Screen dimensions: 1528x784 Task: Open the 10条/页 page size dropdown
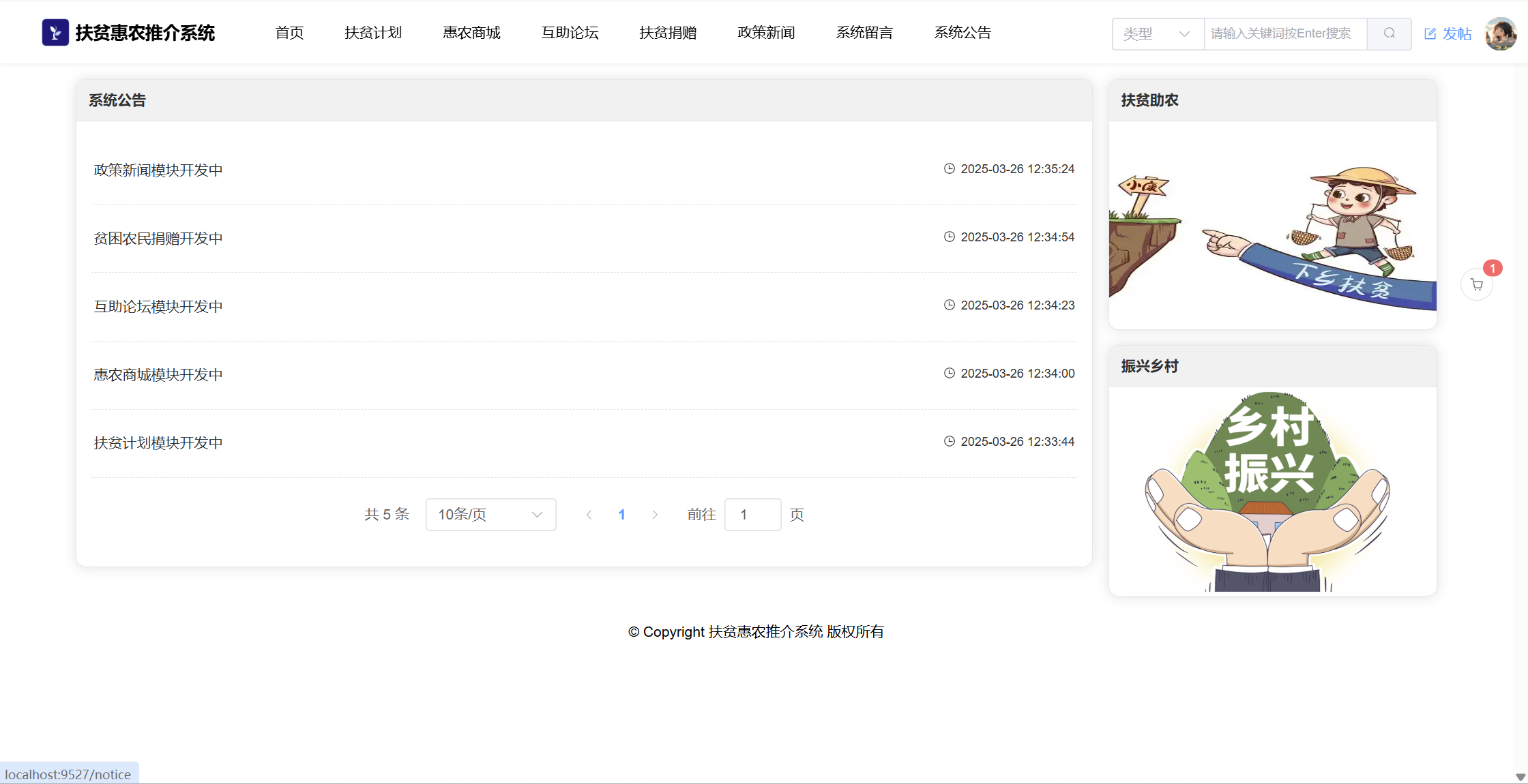pyautogui.click(x=490, y=515)
